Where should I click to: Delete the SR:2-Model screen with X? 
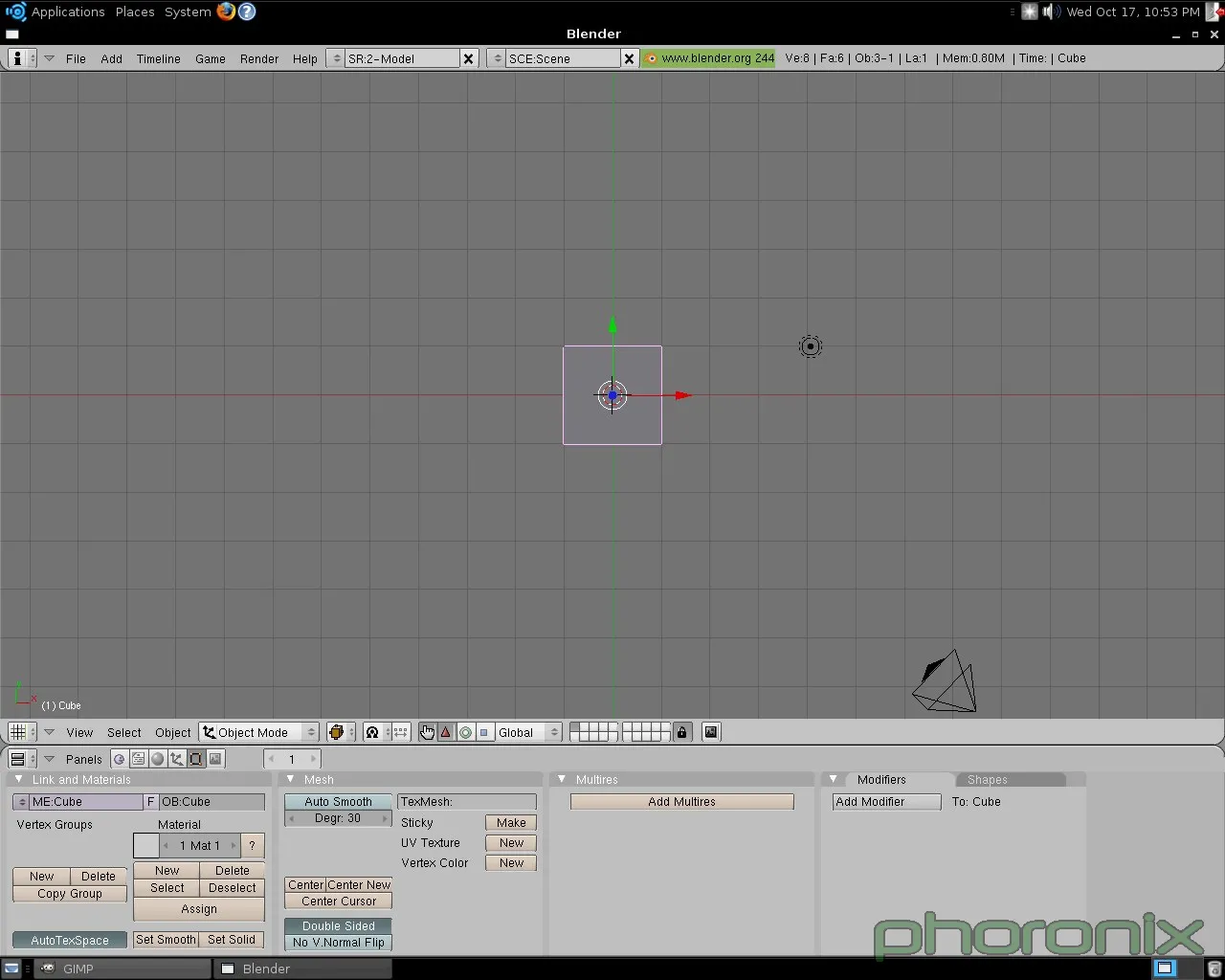point(468,58)
